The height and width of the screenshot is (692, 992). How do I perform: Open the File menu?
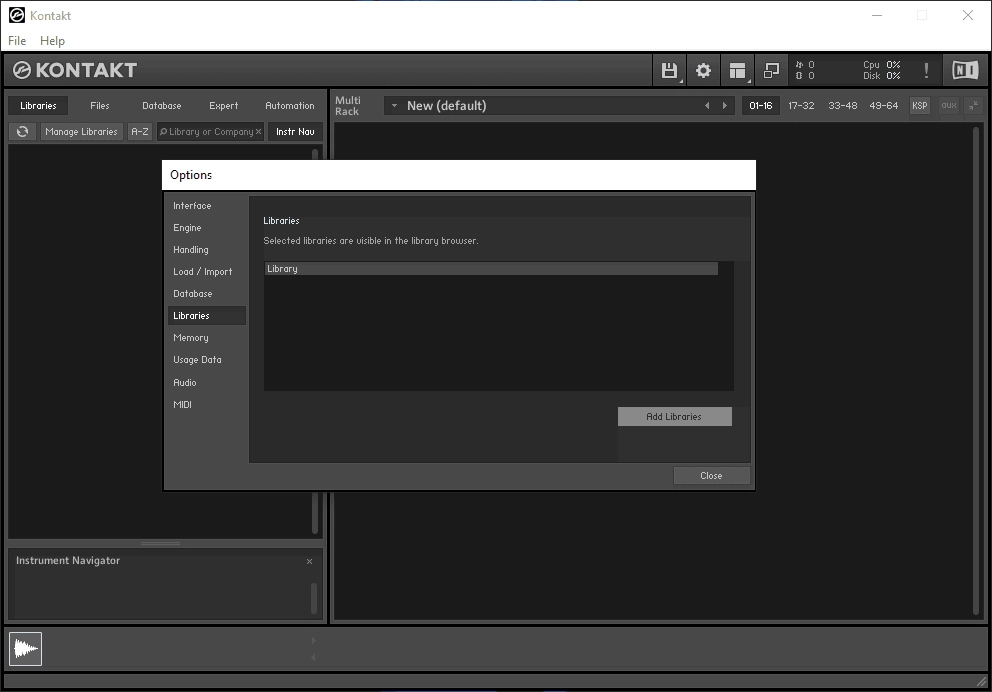click(x=17, y=40)
